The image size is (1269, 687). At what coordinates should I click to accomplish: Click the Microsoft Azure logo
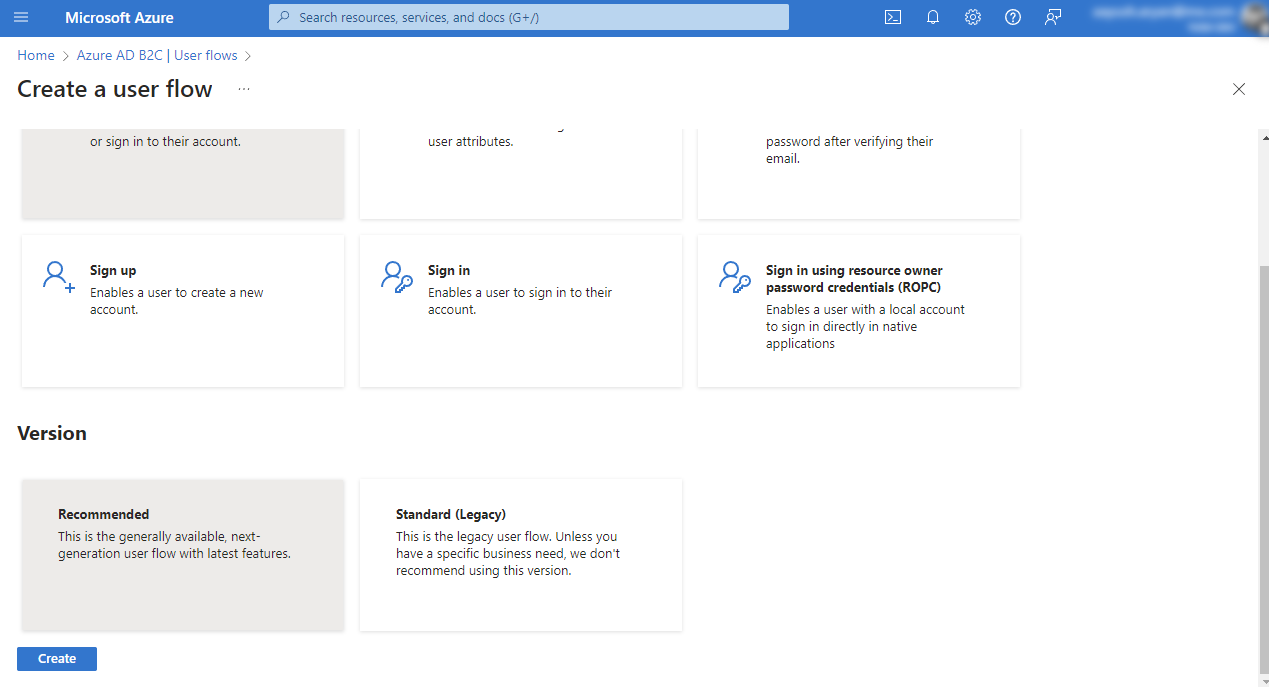tap(119, 17)
